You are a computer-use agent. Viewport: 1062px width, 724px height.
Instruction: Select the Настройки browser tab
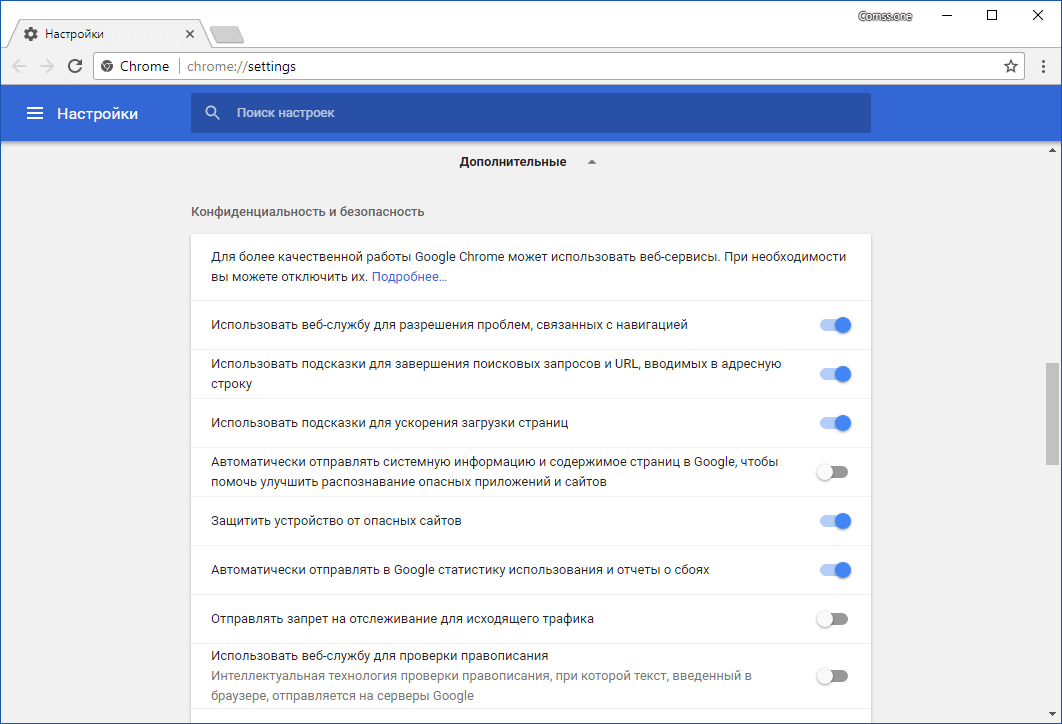100,34
